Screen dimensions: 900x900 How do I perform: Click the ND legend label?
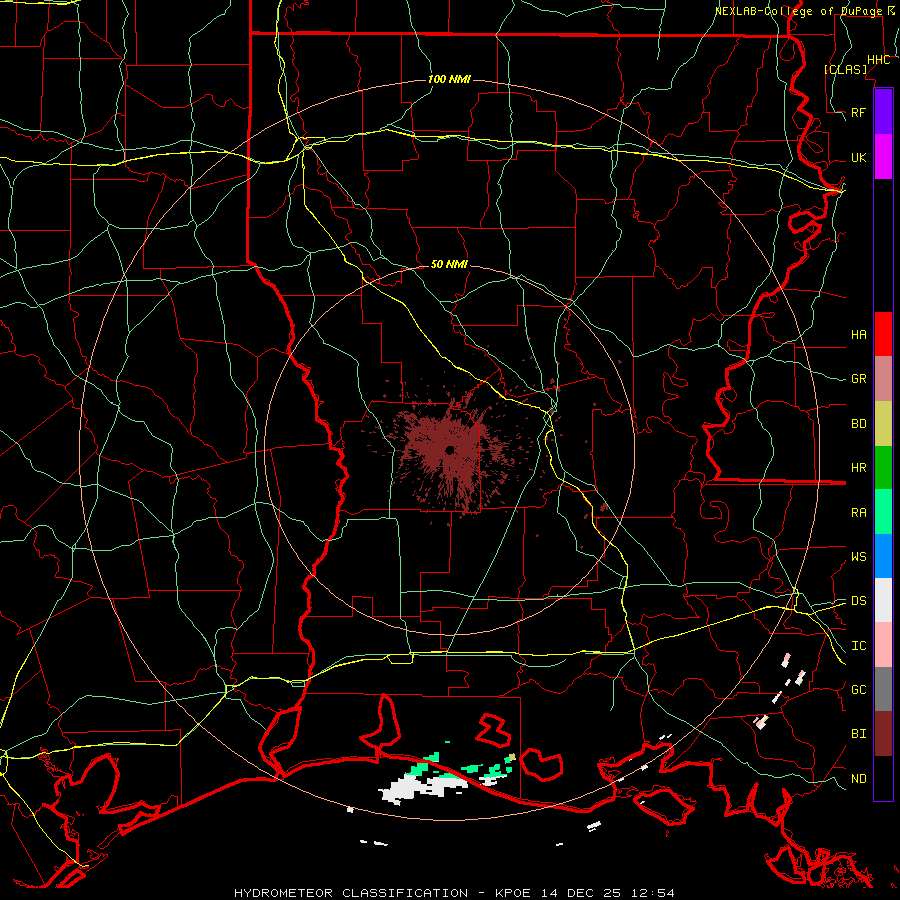(858, 779)
